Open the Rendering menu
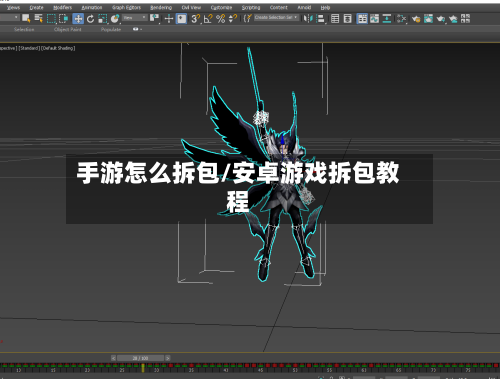 pos(161,7)
